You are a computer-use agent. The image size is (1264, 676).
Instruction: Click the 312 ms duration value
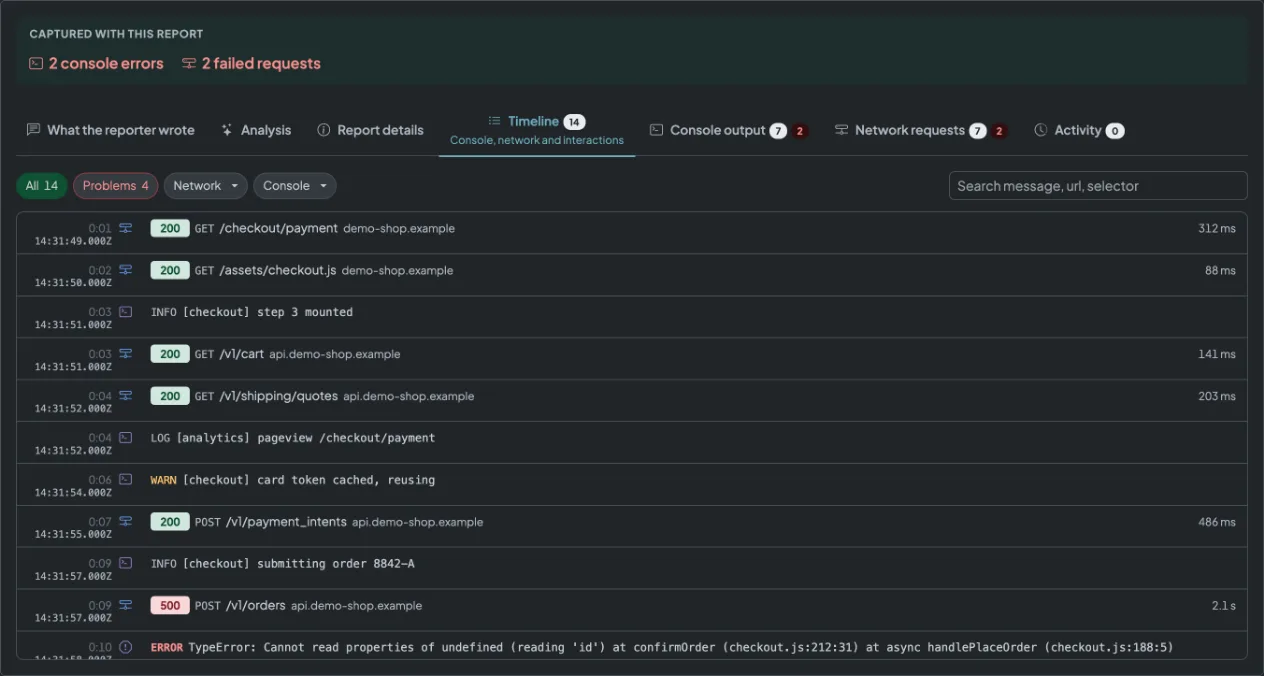(1217, 228)
